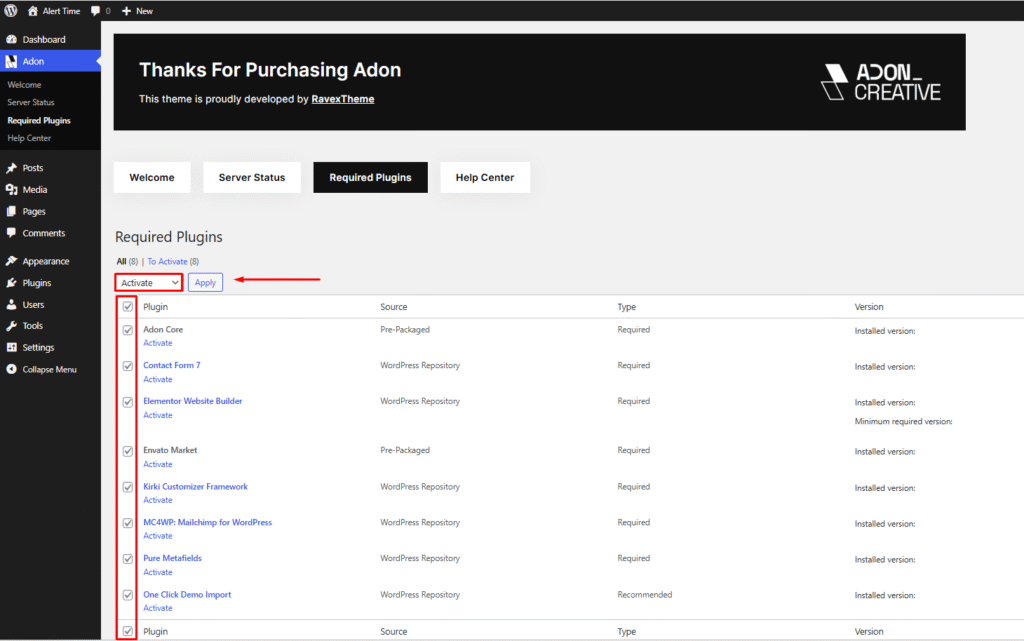1024x641 pixels.
Task: Click Activate under One Click Demo Import
Action: [x=158, y=608]
